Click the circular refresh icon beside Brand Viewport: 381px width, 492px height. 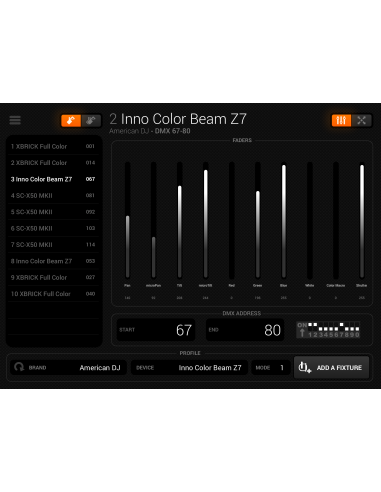coord(19,367)
